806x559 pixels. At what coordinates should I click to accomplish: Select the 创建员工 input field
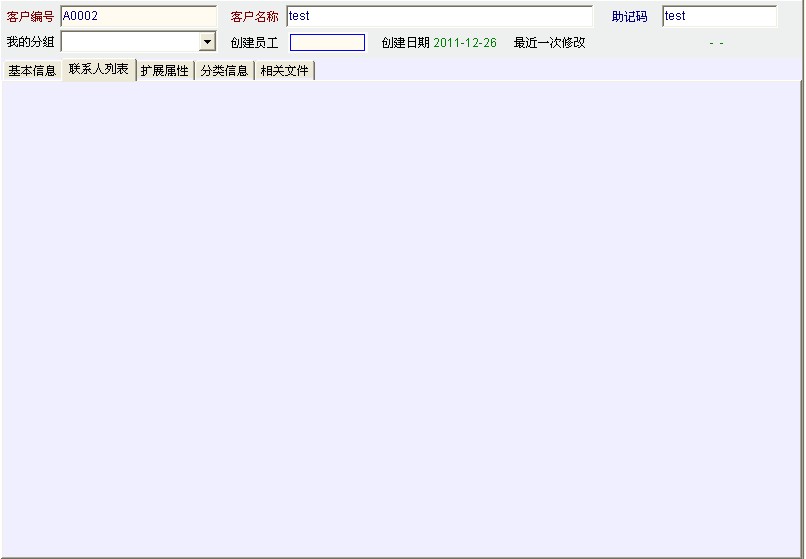tap(327, 43)
